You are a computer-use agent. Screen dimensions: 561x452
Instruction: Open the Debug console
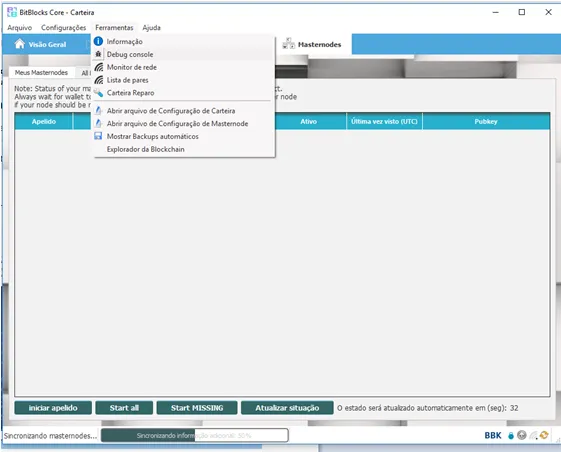pyautogui.click(x=184, y=54)
